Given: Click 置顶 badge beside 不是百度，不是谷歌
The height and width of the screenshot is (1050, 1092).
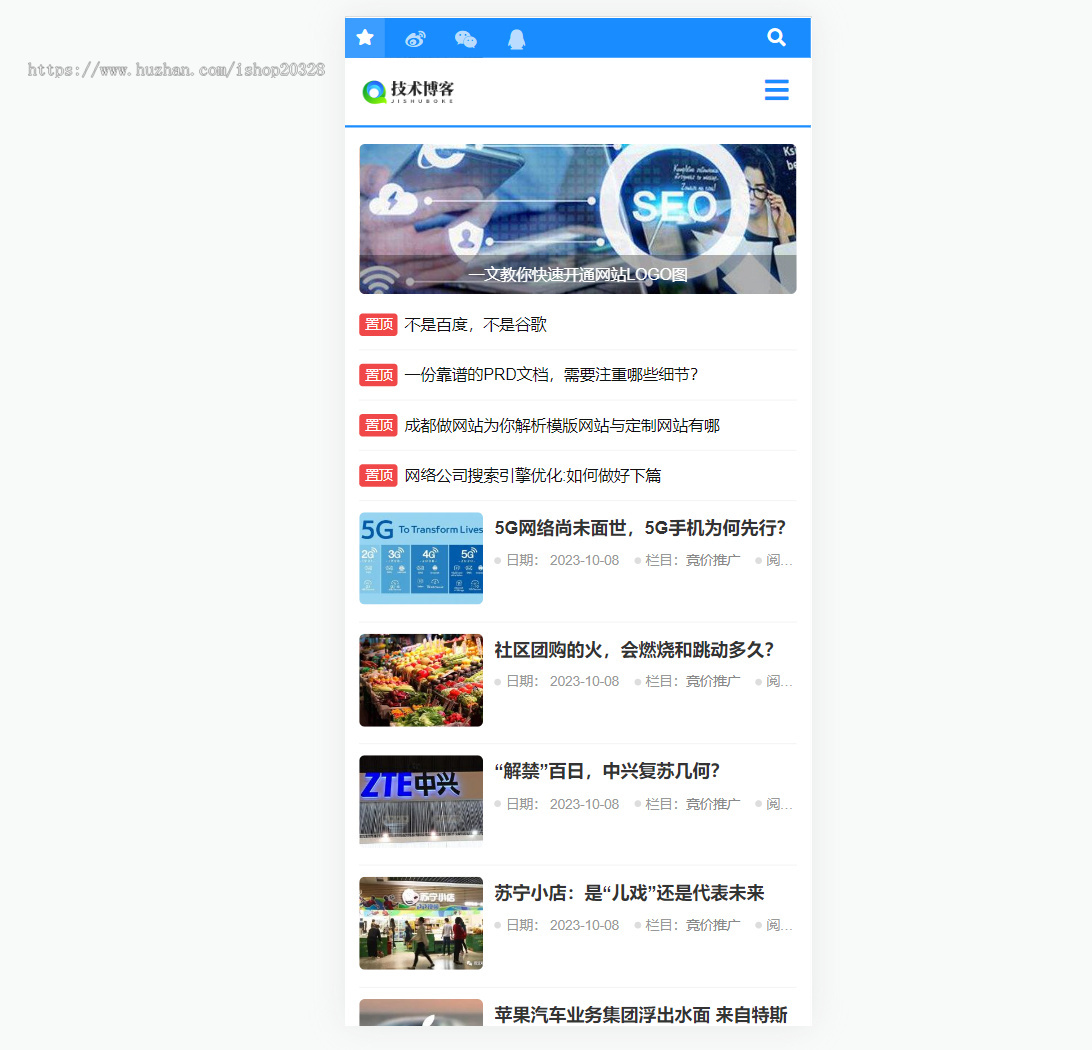Looking at the screenshot, I should pos(378,324).
